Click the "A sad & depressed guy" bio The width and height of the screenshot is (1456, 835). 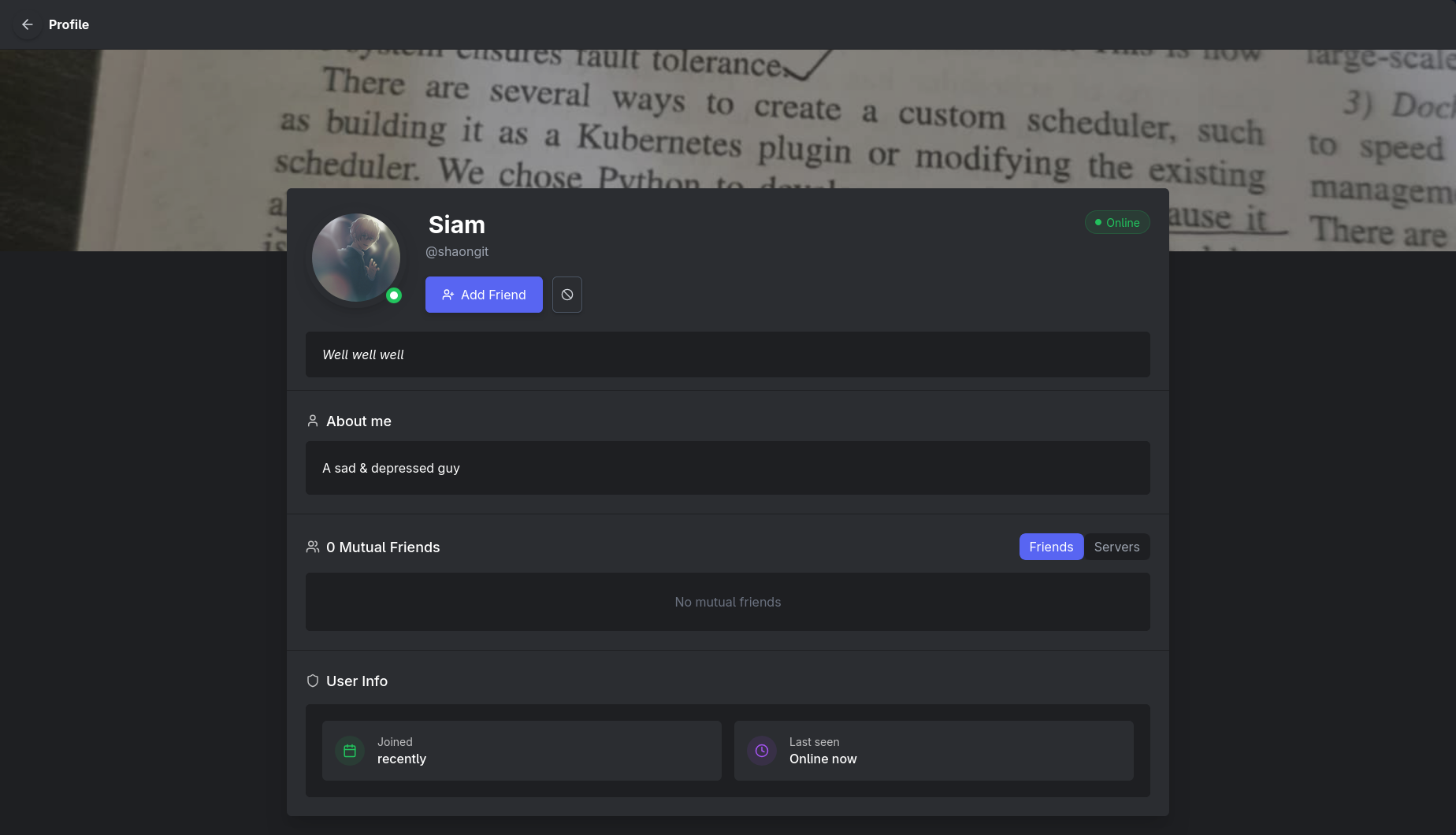coord(391,468)
